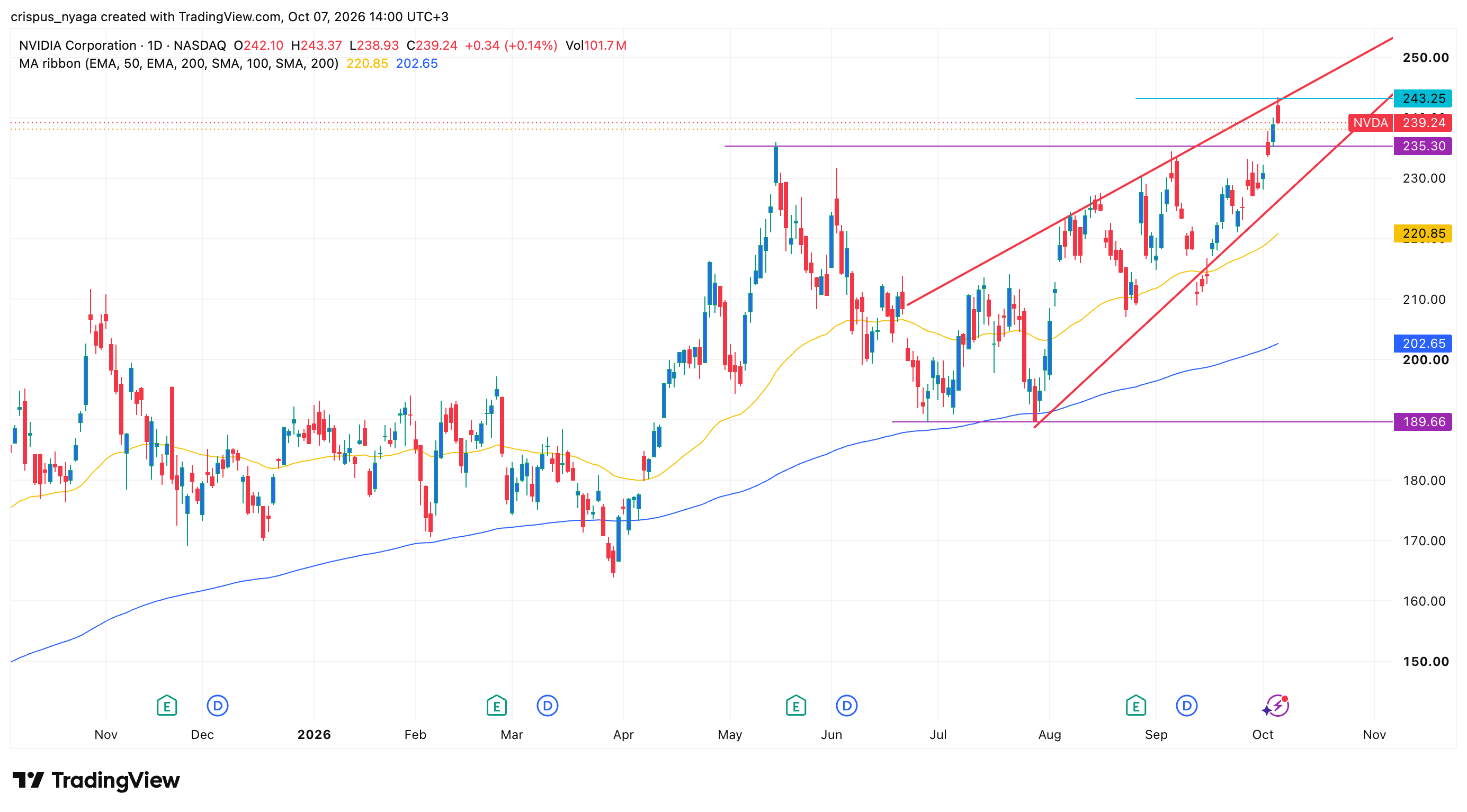Click the December dividend D marker
The image size is (1467, 812).
pyautogui.click(x=218, y=706)
